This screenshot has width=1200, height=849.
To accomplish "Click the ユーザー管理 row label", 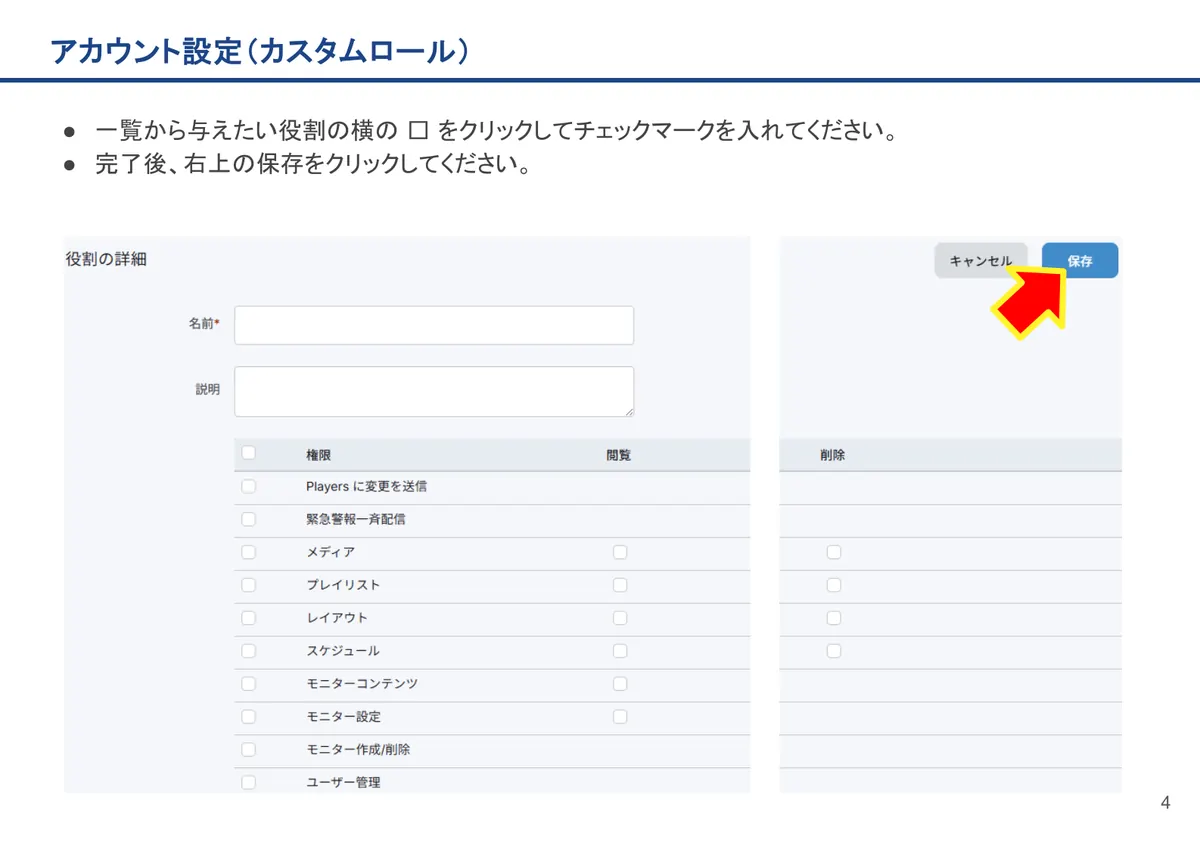I will point(343,782).
